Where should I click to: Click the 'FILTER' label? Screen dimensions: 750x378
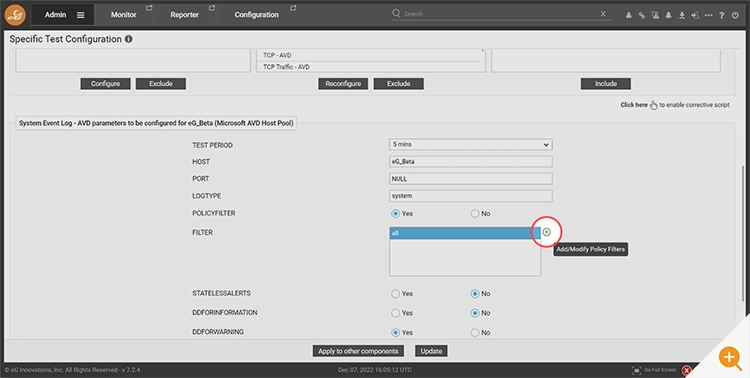[x=202, y=233]
